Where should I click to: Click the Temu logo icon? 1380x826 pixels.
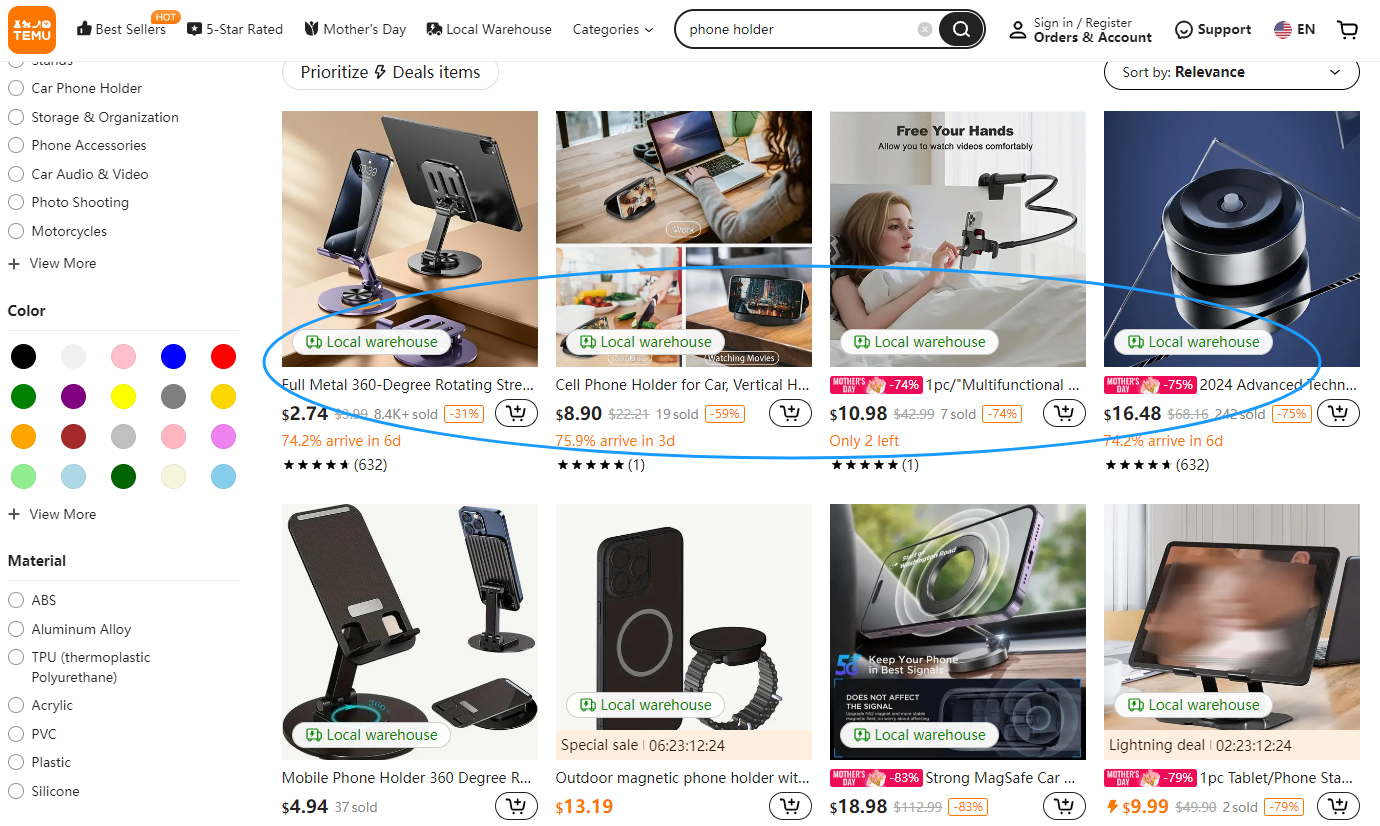(x=33, y=29)
